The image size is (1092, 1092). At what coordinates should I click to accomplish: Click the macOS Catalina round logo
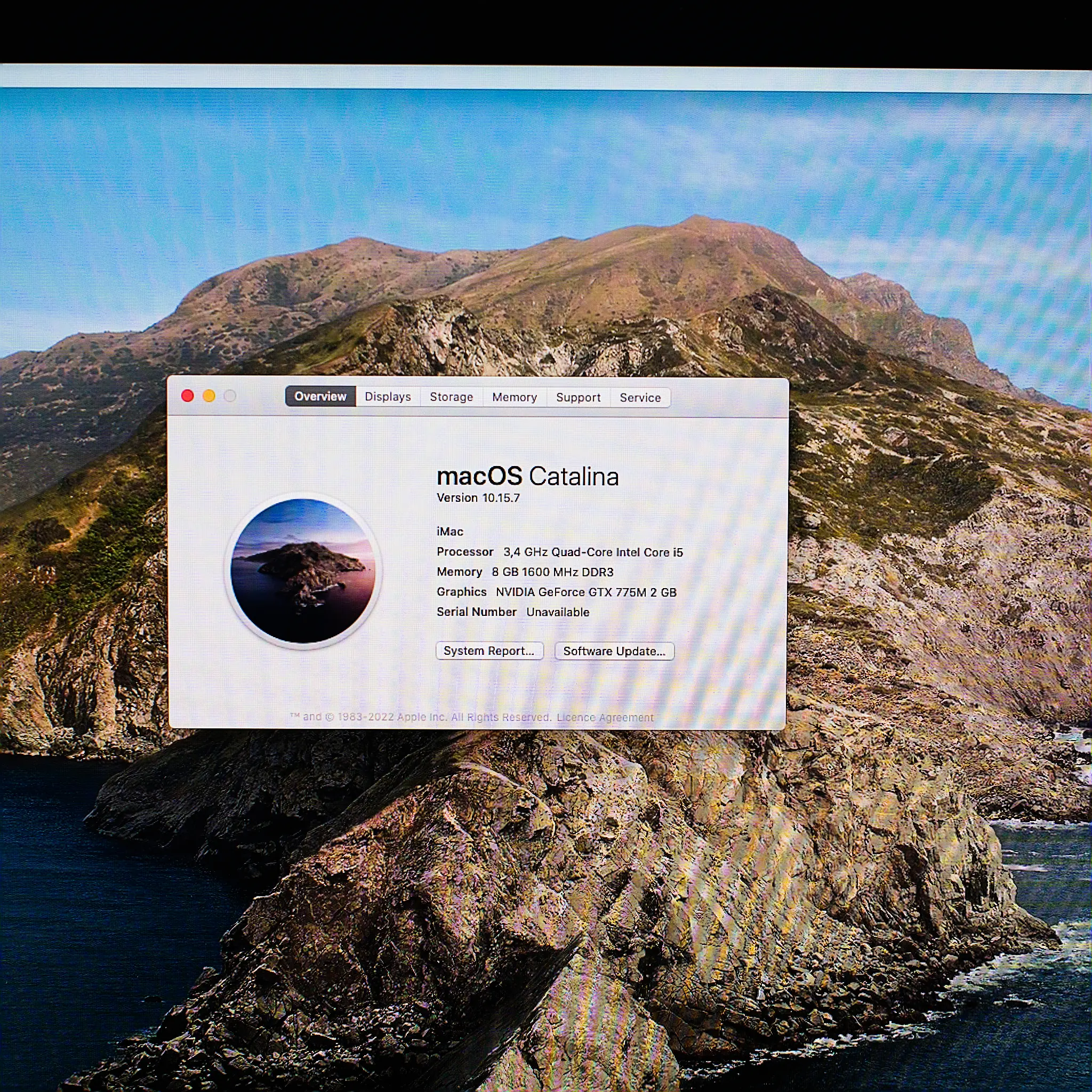pyautogui.click(x=303, y=571)
